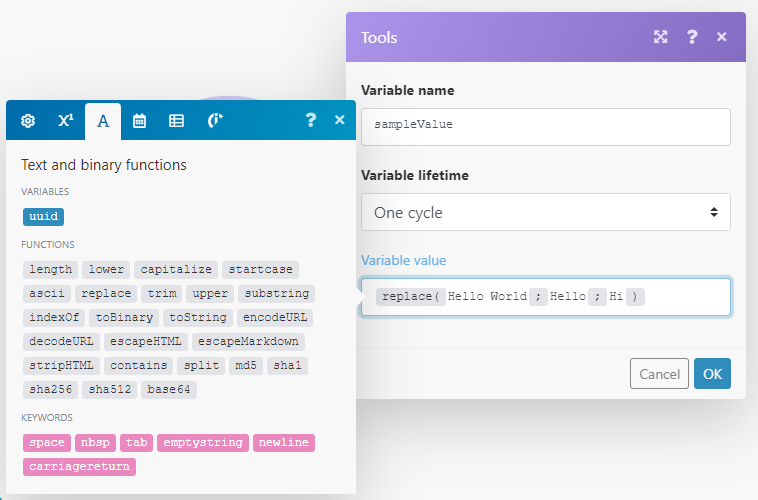Viewport: 758px width, 500px height.
Task: Insert the startcase function
Action: 261,270
